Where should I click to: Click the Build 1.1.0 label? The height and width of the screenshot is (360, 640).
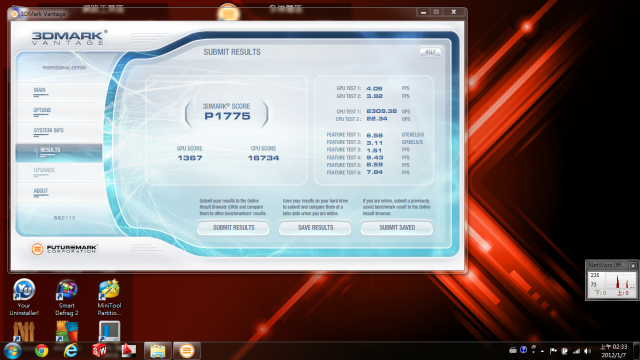point(64,218)
